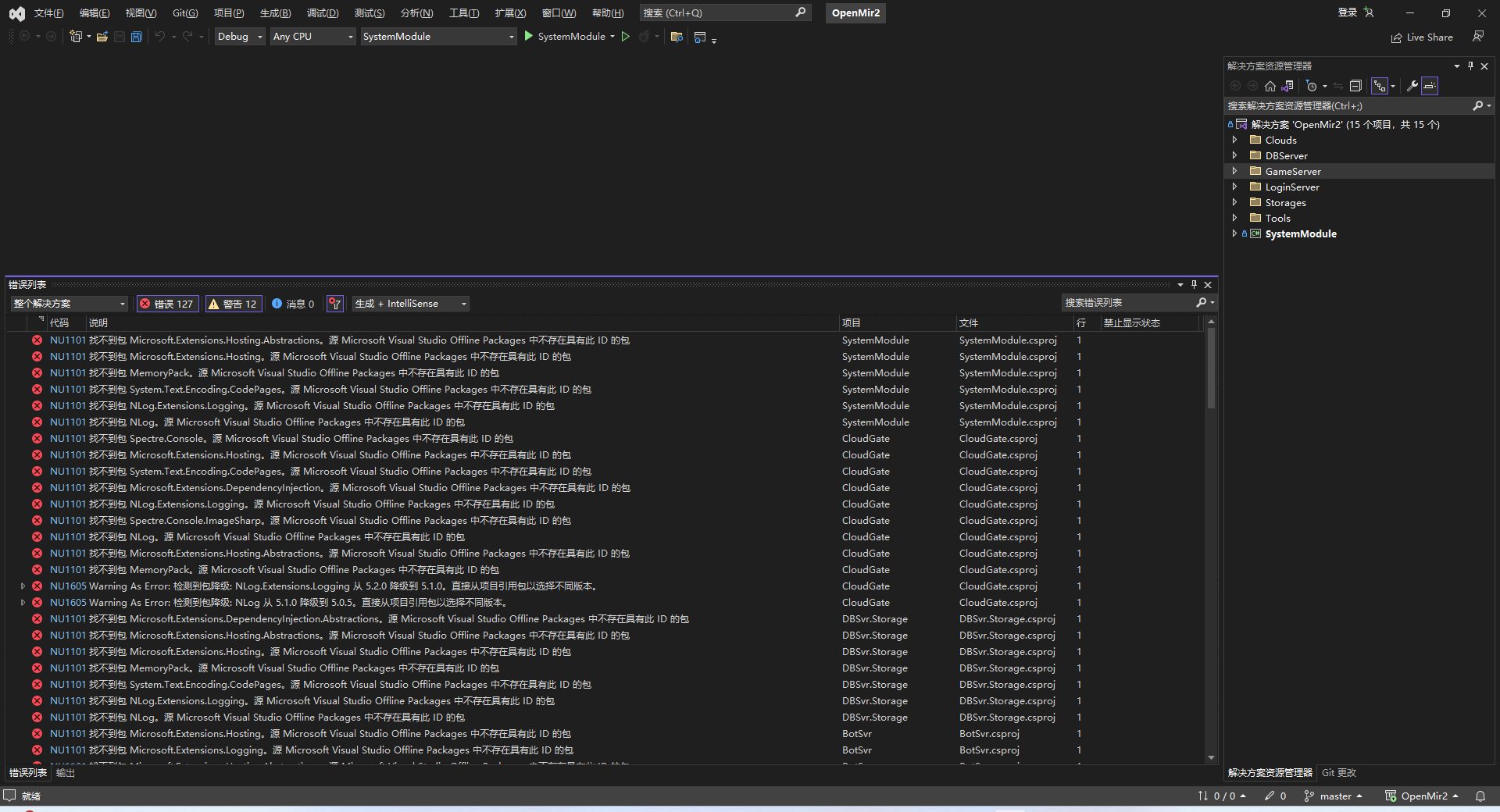Image resolution: width=1500 pixels, height=812 pixels.
Task: Switch between solutions and folder views icon
Action: point(1287,86)
